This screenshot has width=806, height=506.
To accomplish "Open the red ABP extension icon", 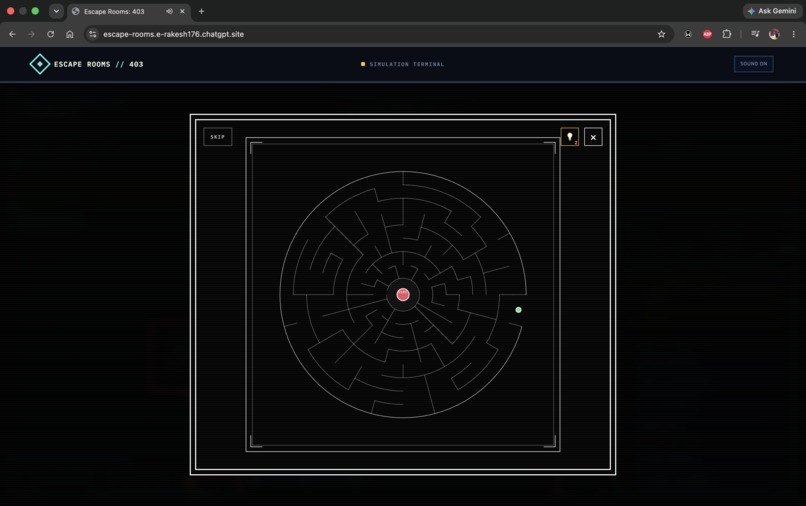I will pos(707,34).
